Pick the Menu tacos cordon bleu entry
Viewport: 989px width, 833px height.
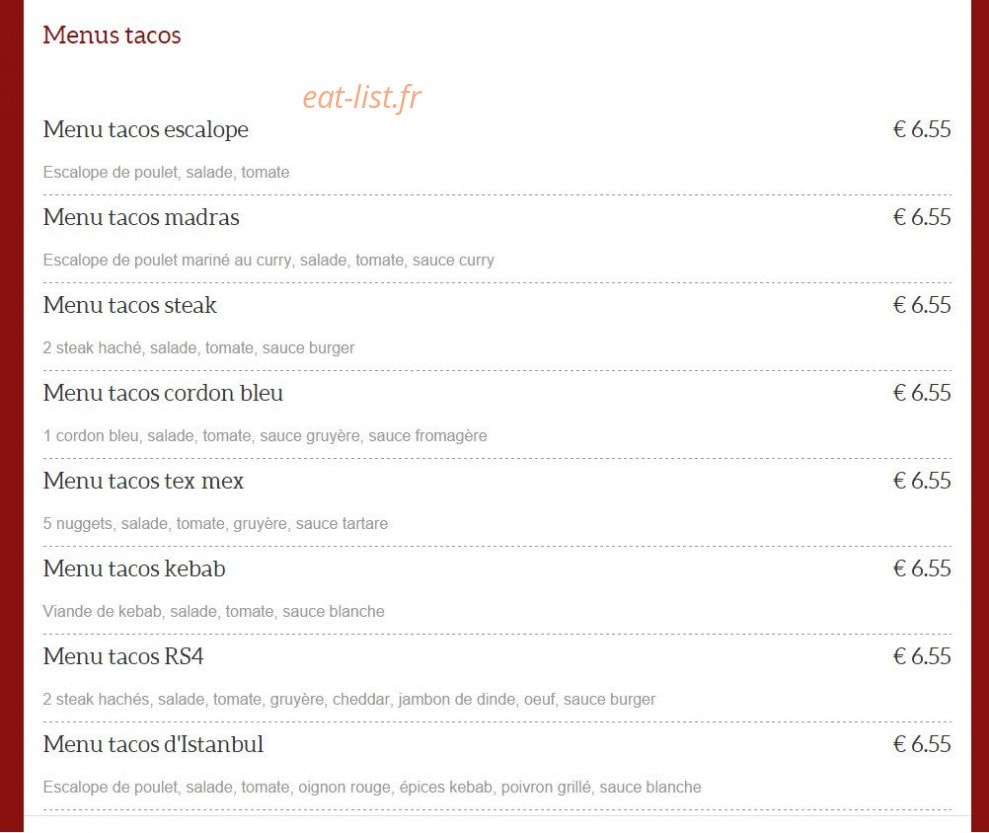point(163,393)
